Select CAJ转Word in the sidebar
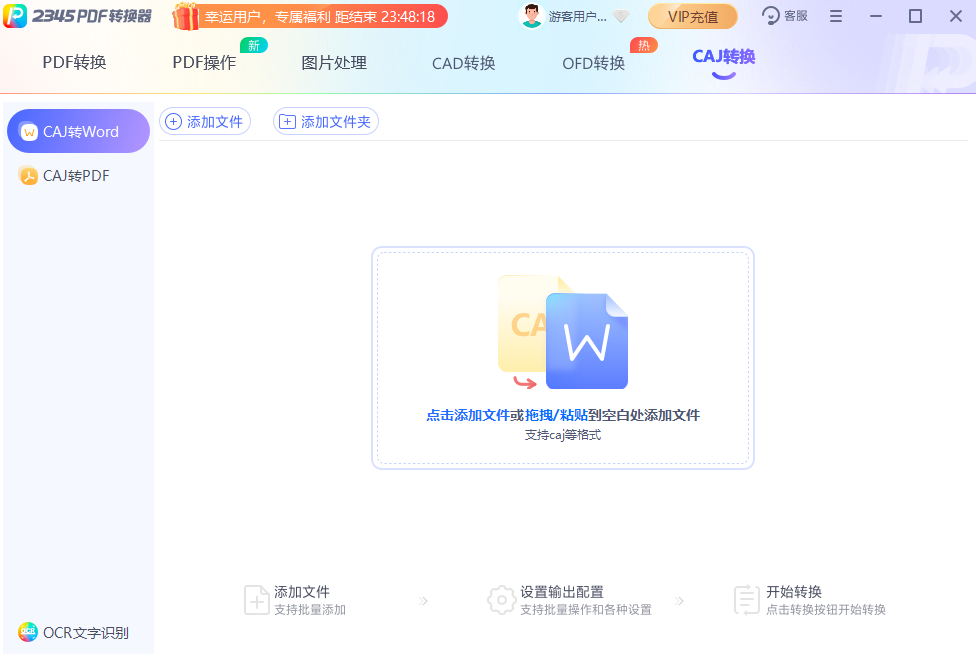 coord(78,131)
